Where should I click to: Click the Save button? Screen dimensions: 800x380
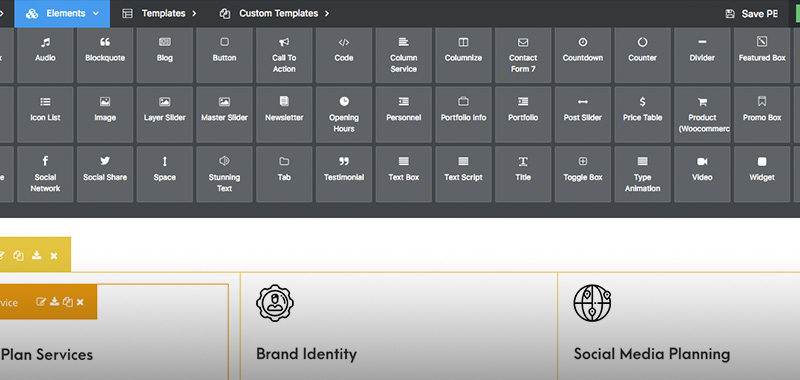tap(752, 14)
